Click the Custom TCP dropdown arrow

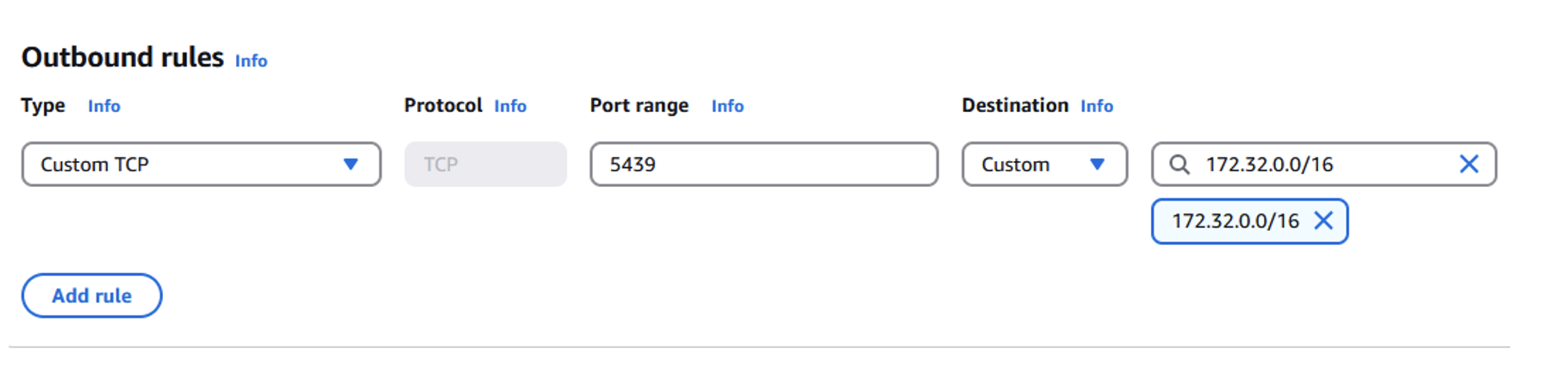click(x=351, y=164)
